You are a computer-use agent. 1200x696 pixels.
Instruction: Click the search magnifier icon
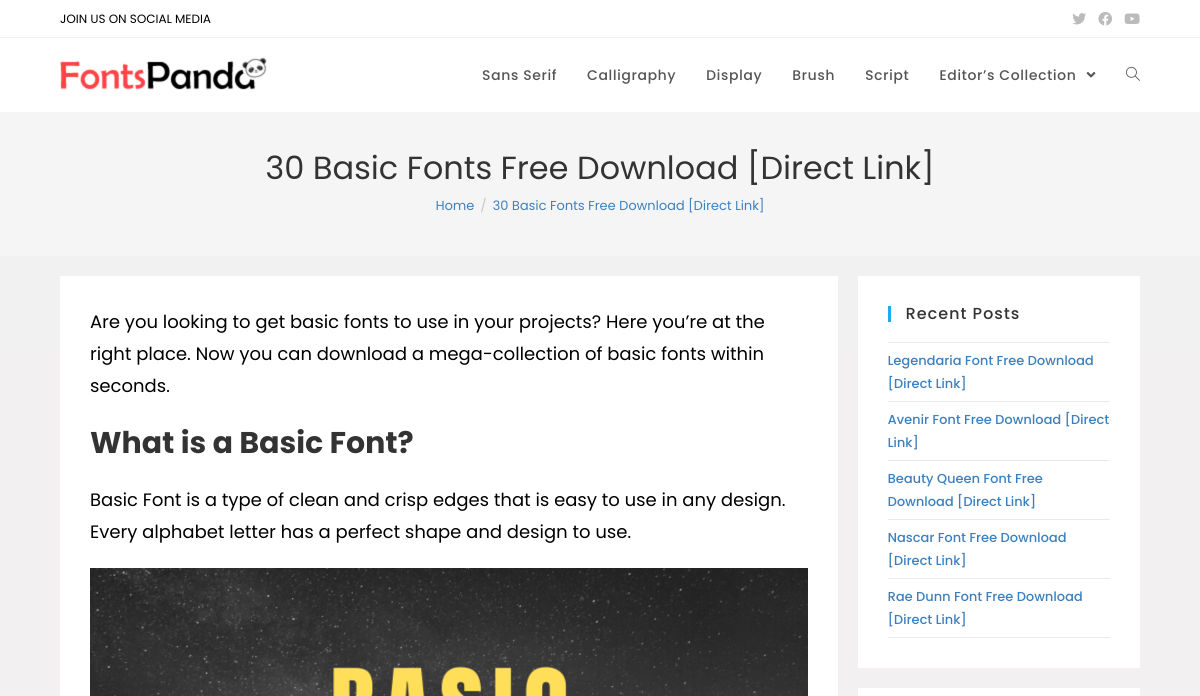[x=1132, y=74]
